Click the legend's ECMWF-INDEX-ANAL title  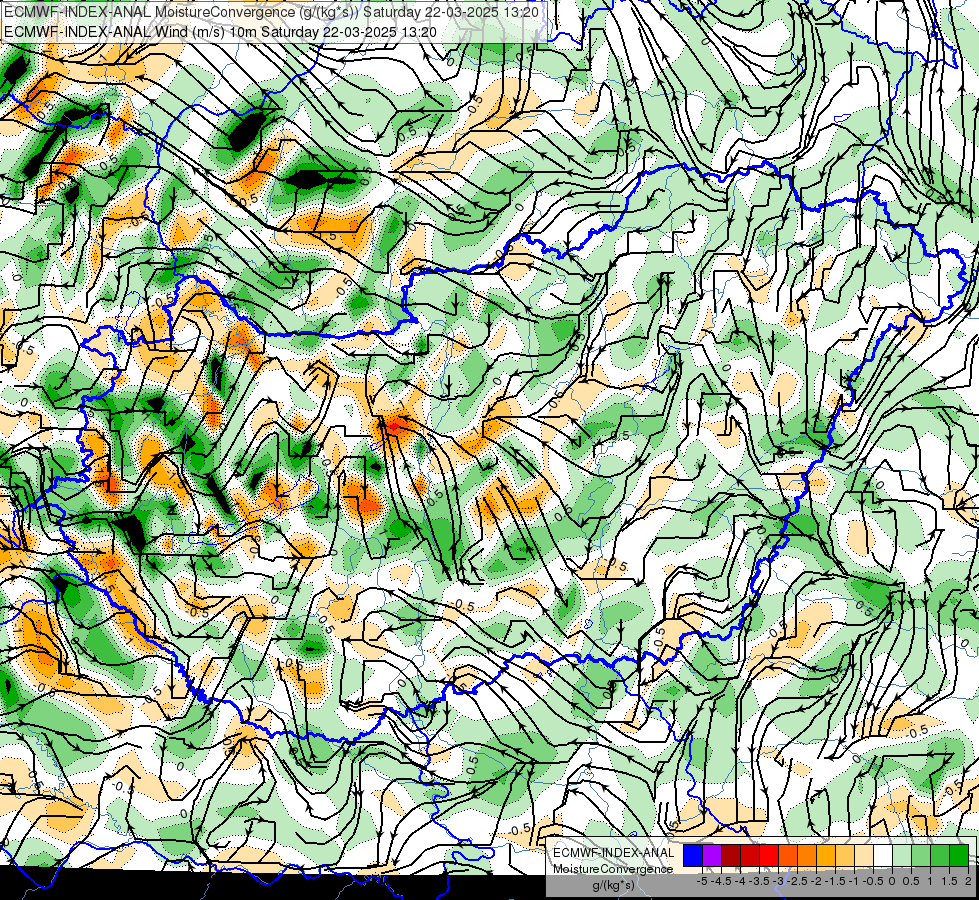coord(614,853)
